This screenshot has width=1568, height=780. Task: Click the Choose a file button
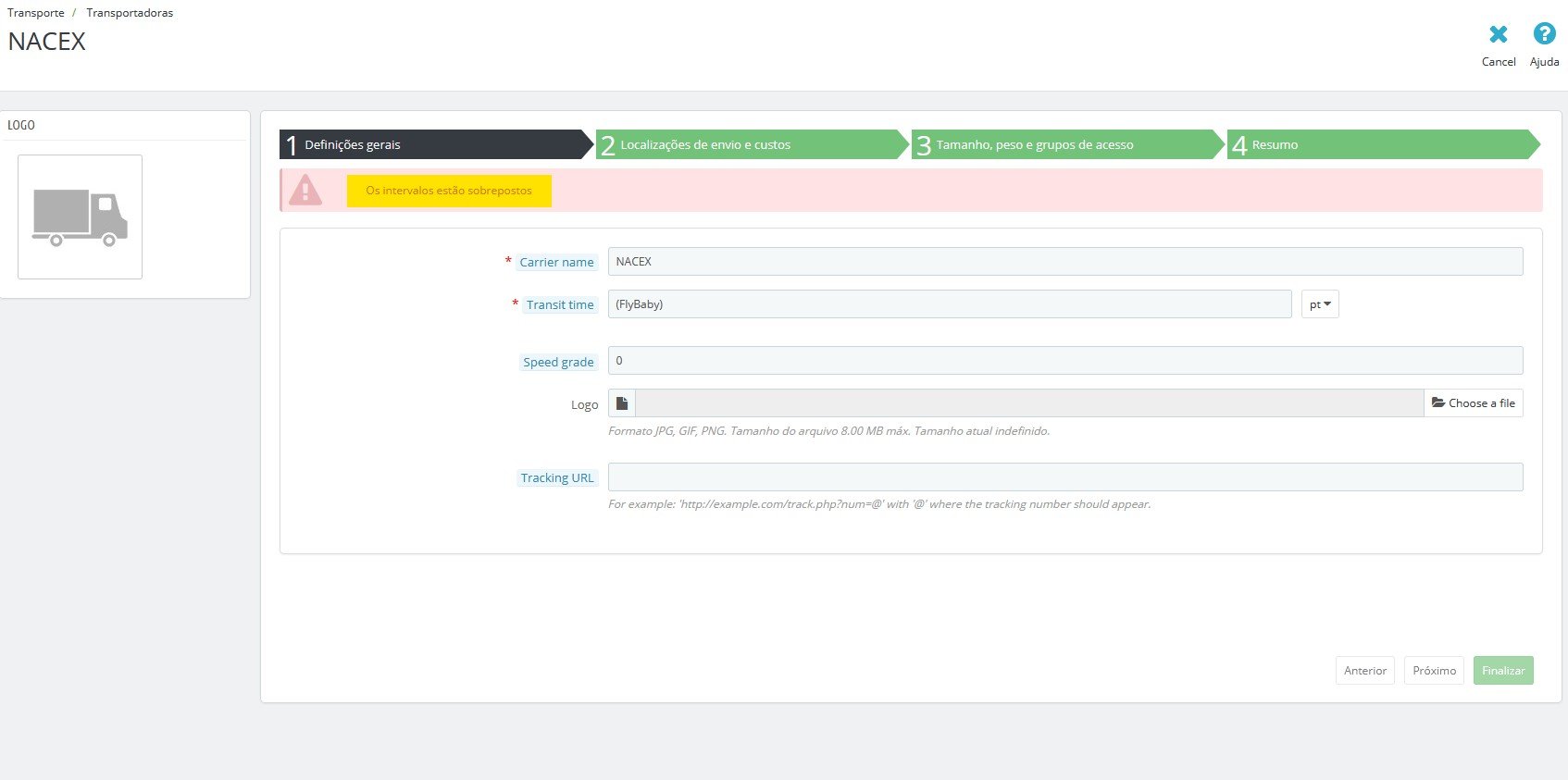[x=1474, y=403]
